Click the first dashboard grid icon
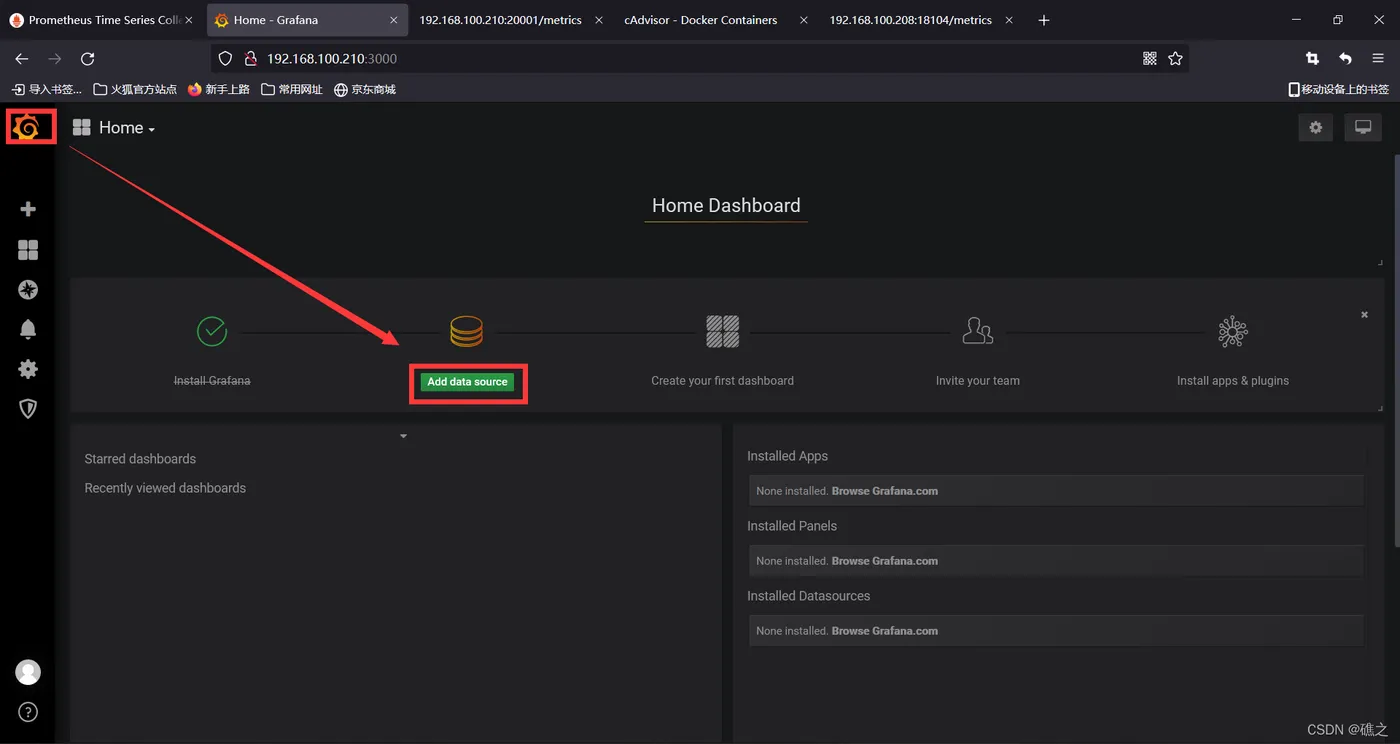1400x744 pixels. coord(722,331)
